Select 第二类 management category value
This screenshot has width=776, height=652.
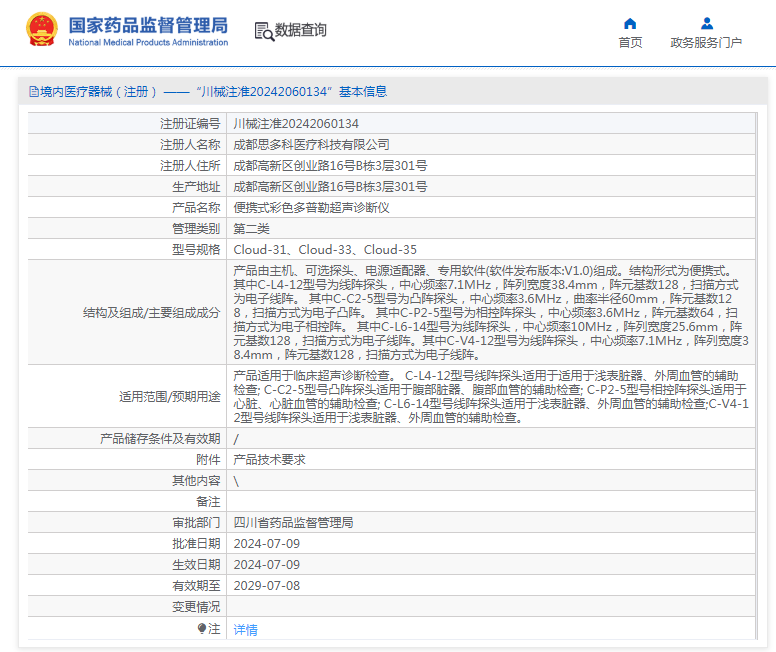(x=251, y=229)
